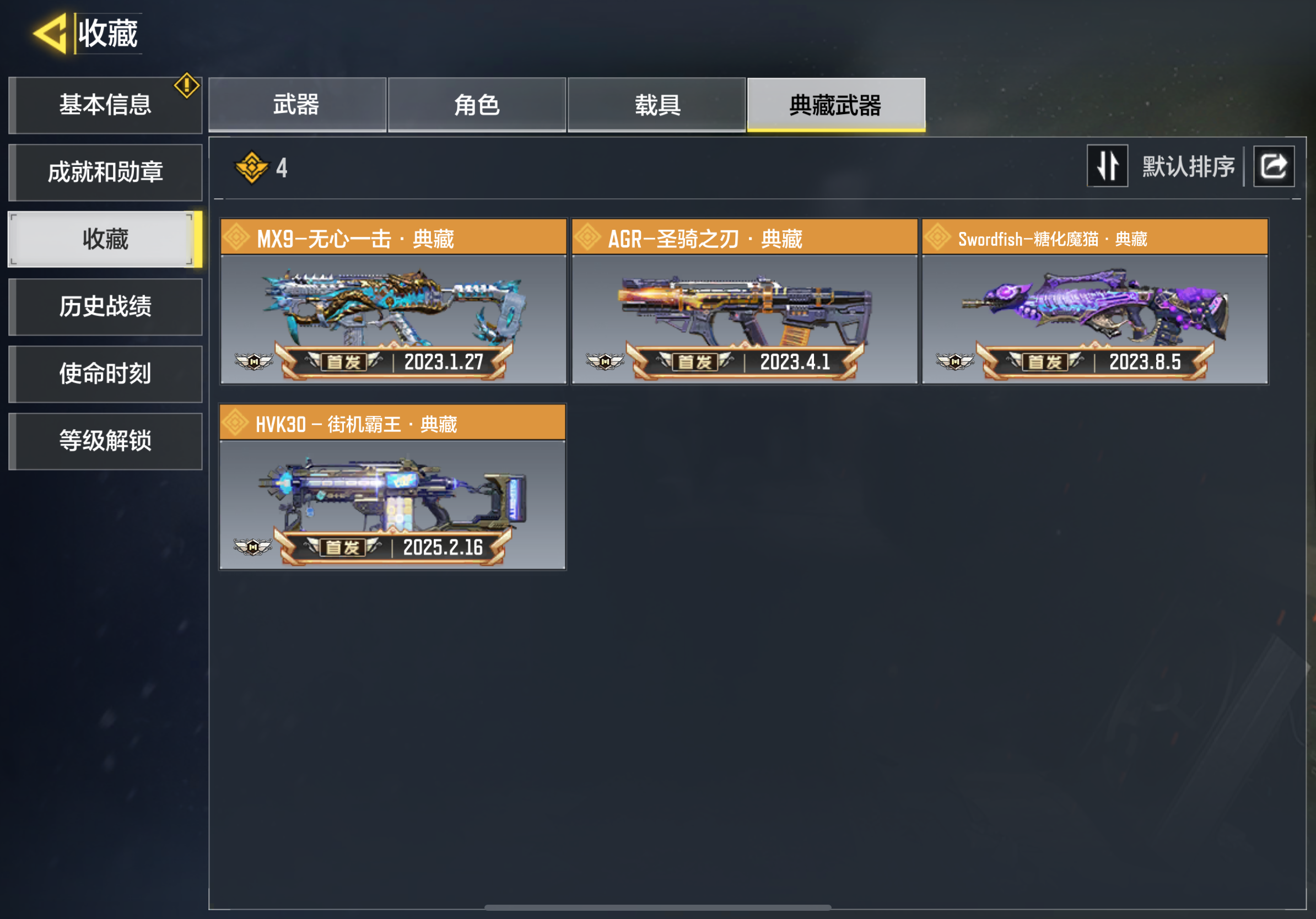Switch to the 角色 tab
Image resolution: width=1316 pixels, height=919 pixels.
[x=477, y=105]
